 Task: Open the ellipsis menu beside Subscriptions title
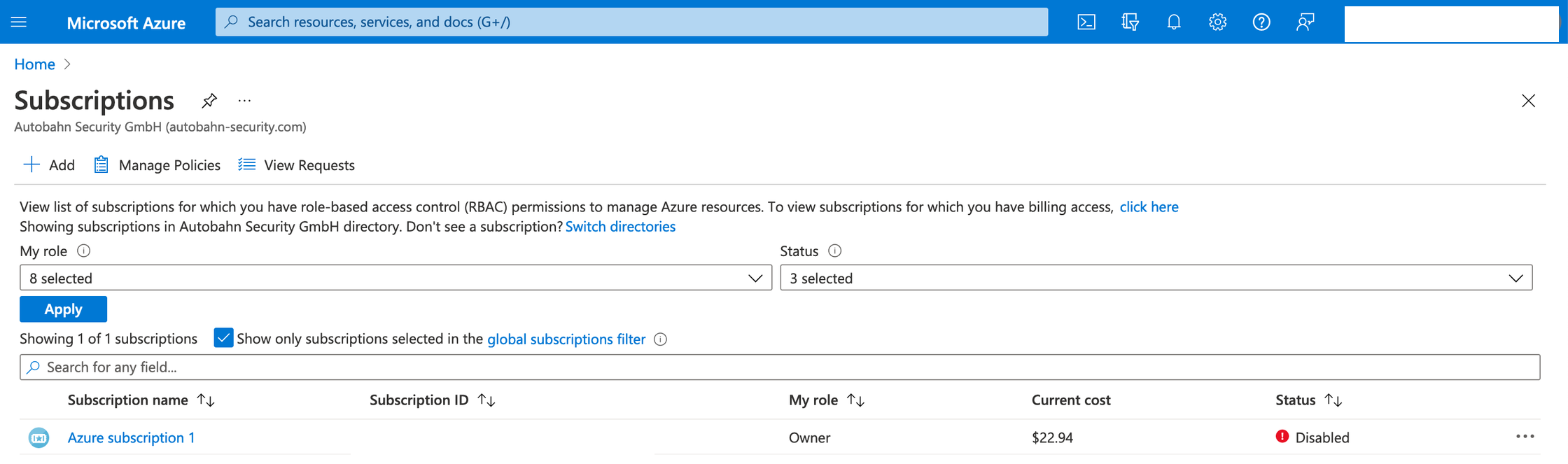[x=244, y=101]
